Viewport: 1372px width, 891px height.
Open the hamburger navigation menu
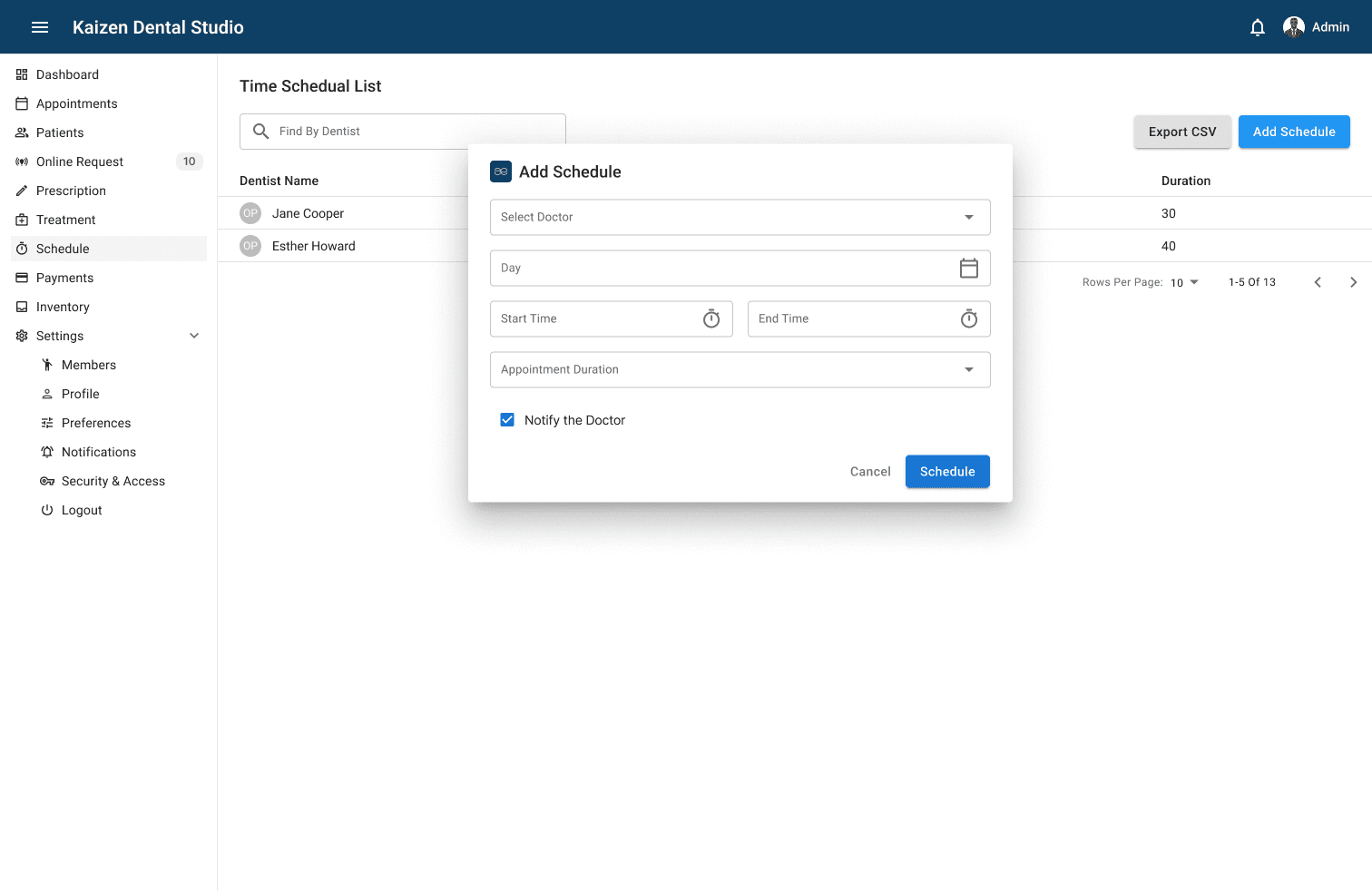(x=40, y=27)
